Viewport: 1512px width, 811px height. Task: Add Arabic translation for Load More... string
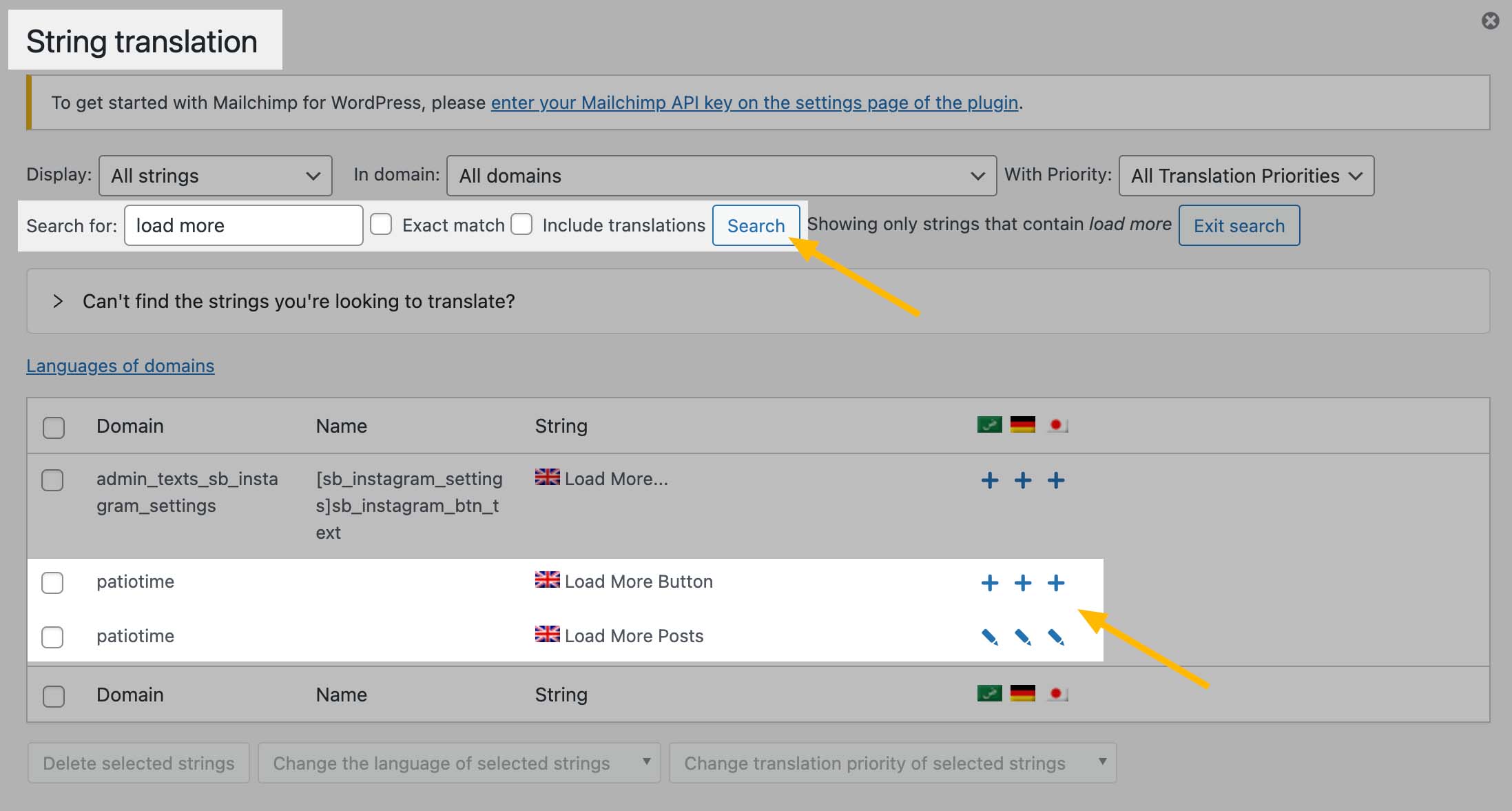989,480
